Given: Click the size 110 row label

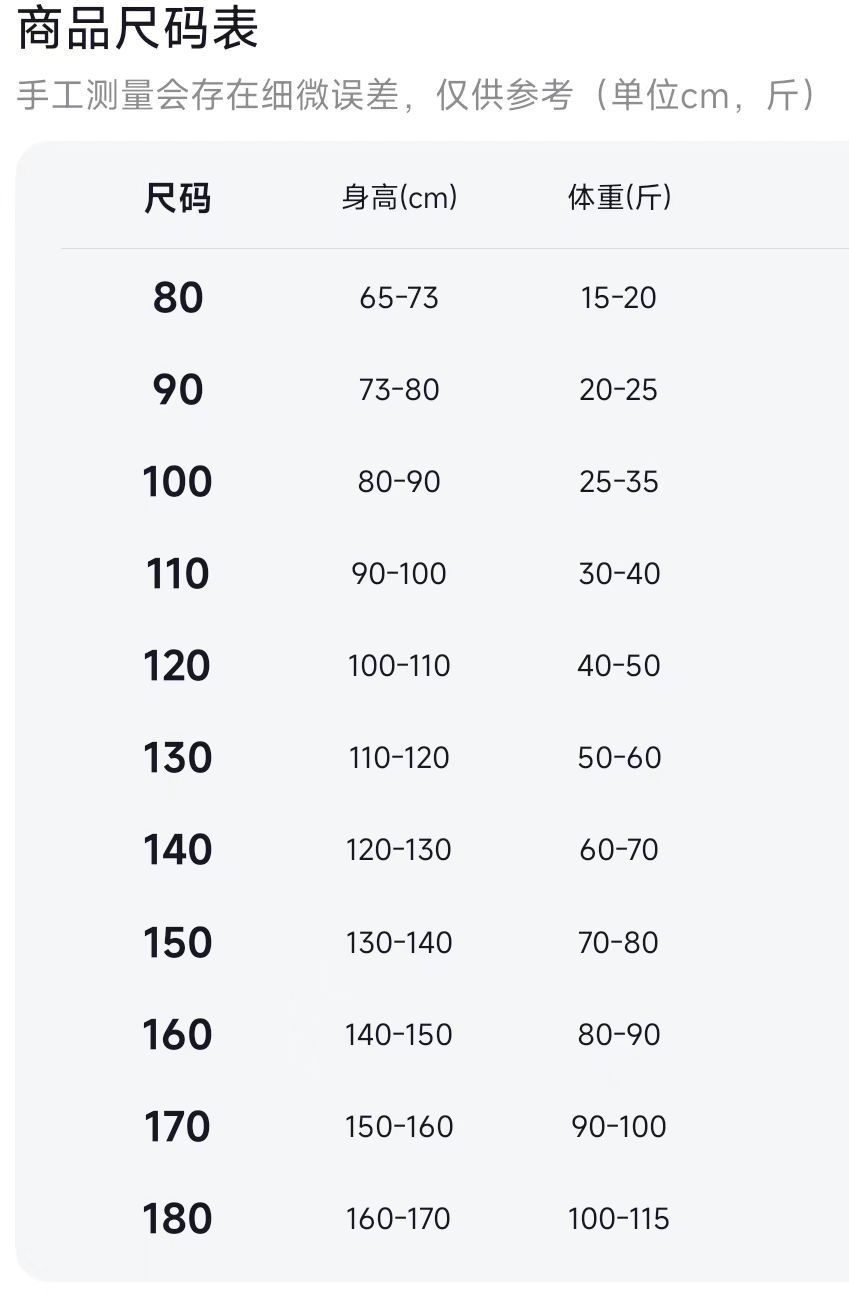Looking at the screenshot, I should [178, 574].
